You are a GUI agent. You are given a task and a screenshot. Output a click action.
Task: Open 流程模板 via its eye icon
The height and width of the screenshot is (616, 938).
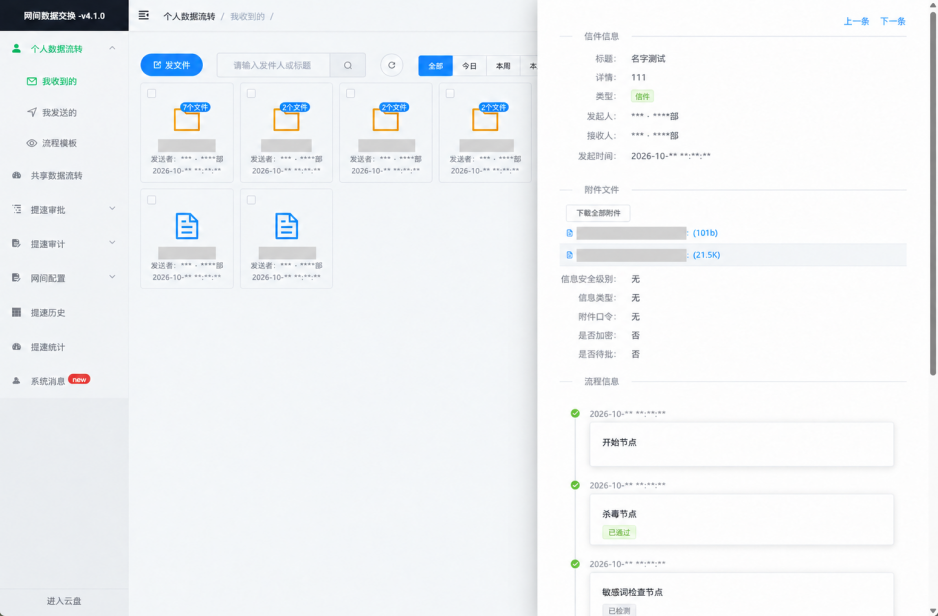click(x=32, y=144)
